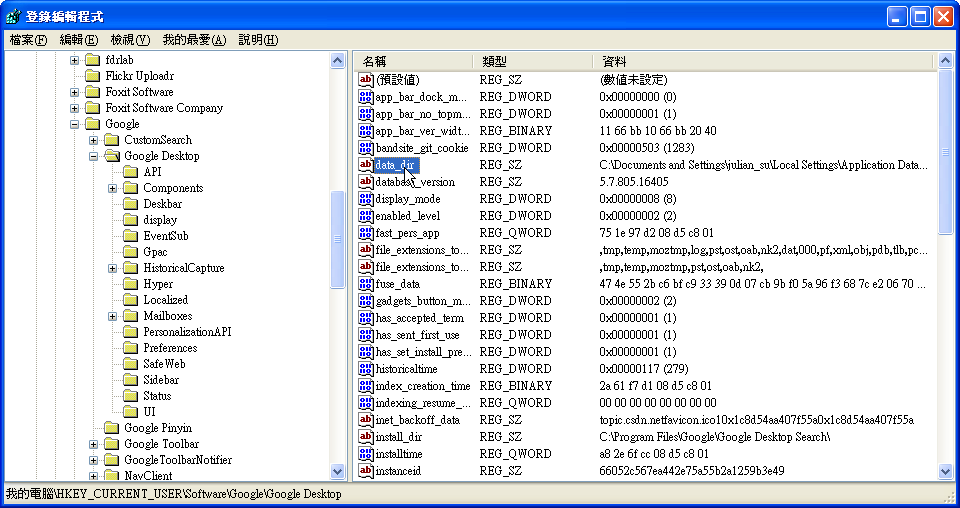Select the Hyper folder icon

pos(130,284)
